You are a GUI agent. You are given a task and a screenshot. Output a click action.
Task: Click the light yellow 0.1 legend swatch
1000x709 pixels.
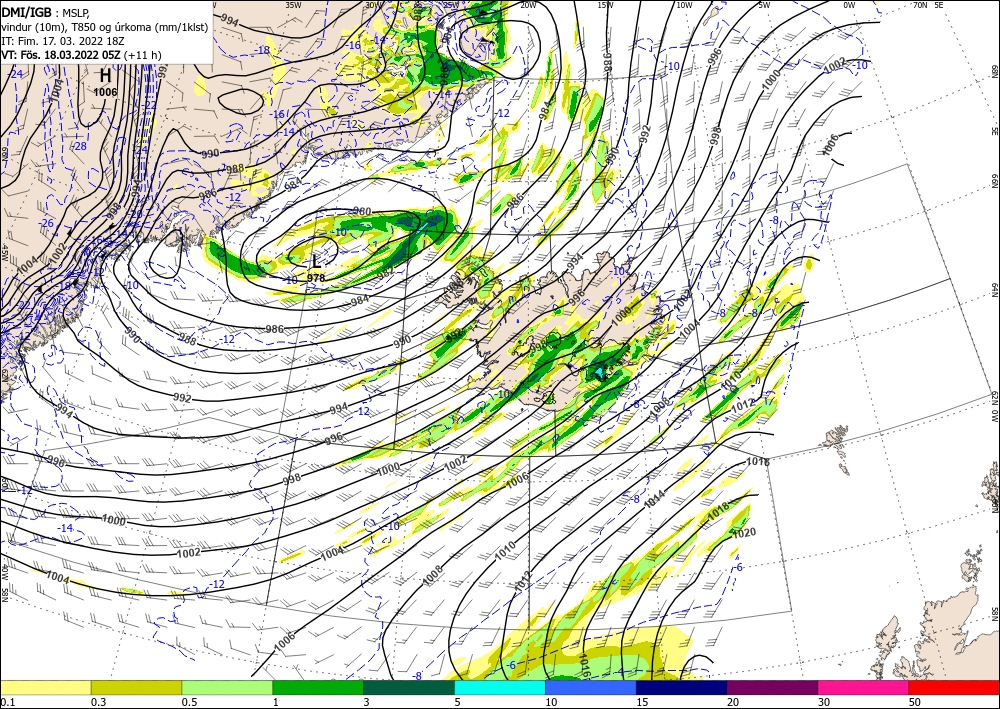[x=45, y=687]
